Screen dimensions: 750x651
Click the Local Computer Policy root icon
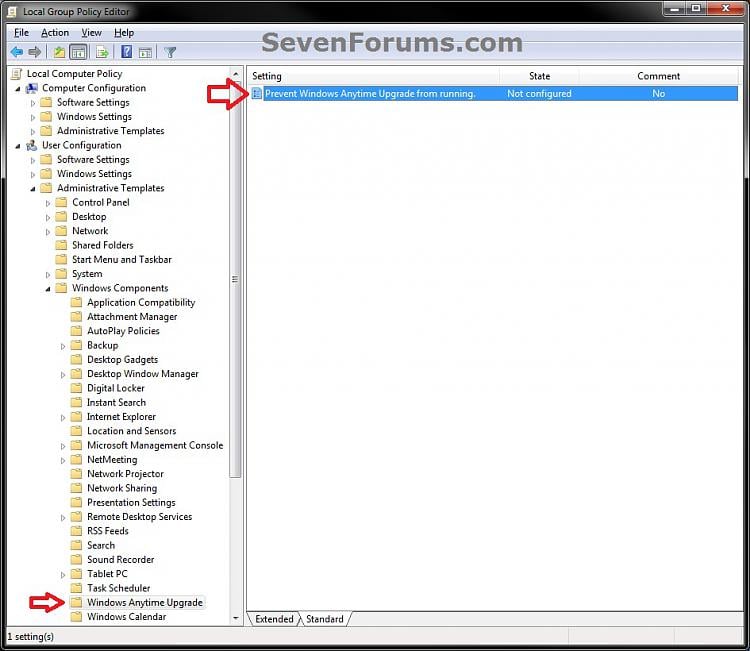pos(17,74)
